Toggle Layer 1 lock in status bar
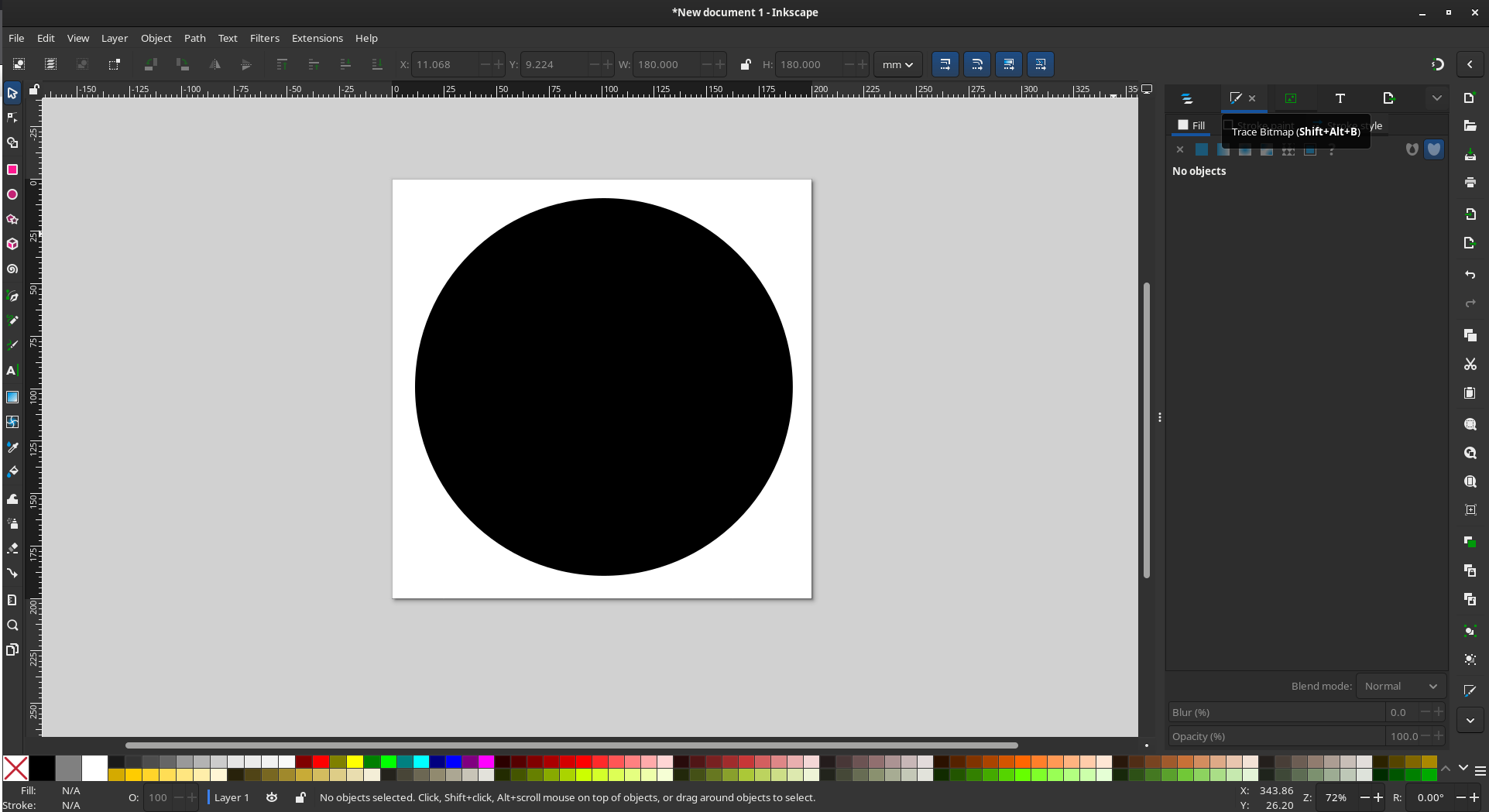 [300, 797]
